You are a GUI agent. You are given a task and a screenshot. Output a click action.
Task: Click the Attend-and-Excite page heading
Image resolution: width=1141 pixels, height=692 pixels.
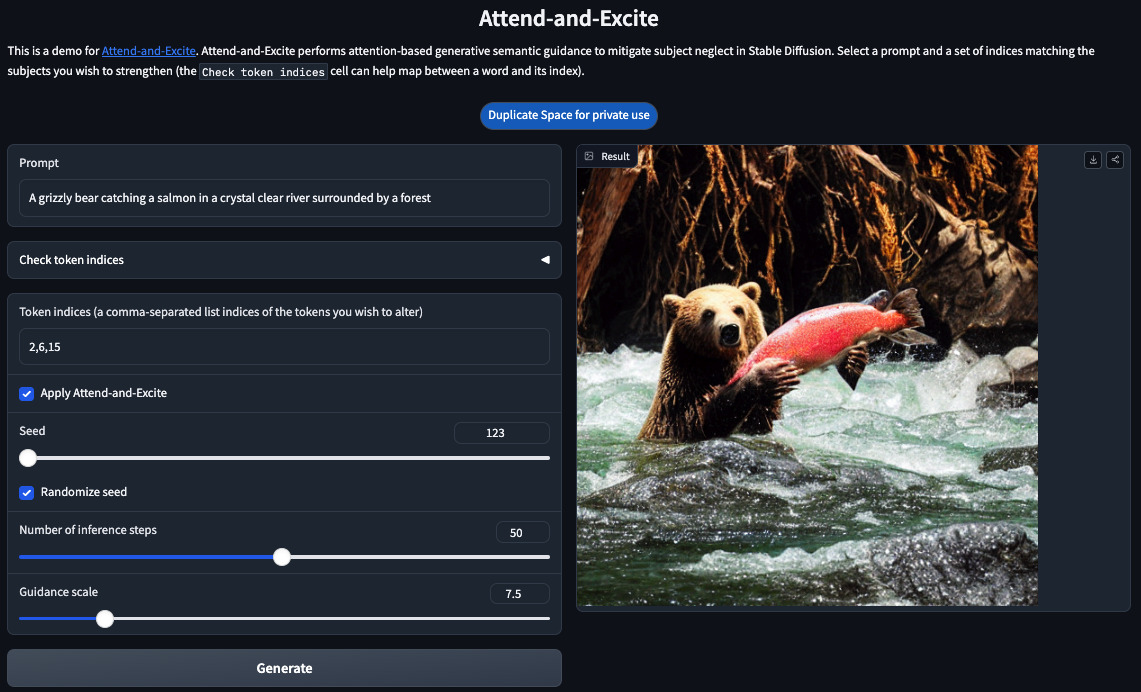click(568, 18)
